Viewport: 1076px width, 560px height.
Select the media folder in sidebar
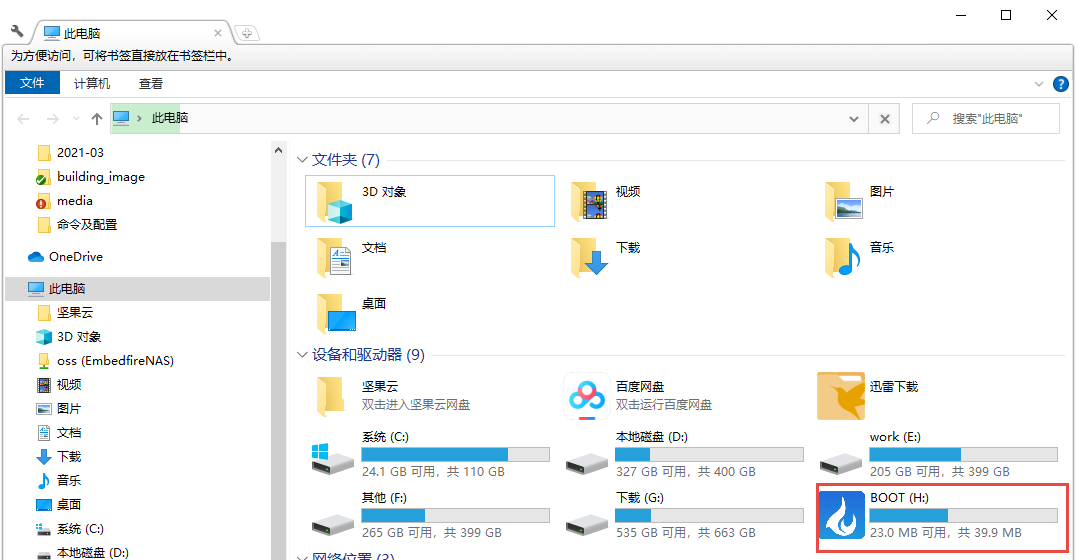[74, 200]
